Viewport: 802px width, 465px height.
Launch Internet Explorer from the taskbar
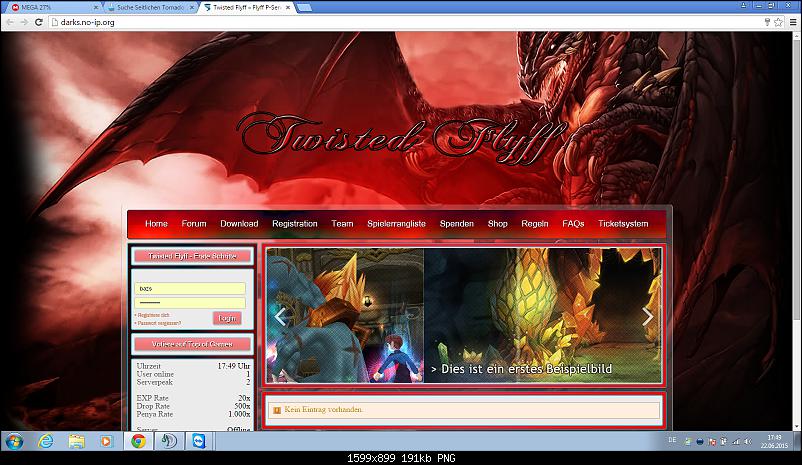pyautogui.click(x=46, y=441)
